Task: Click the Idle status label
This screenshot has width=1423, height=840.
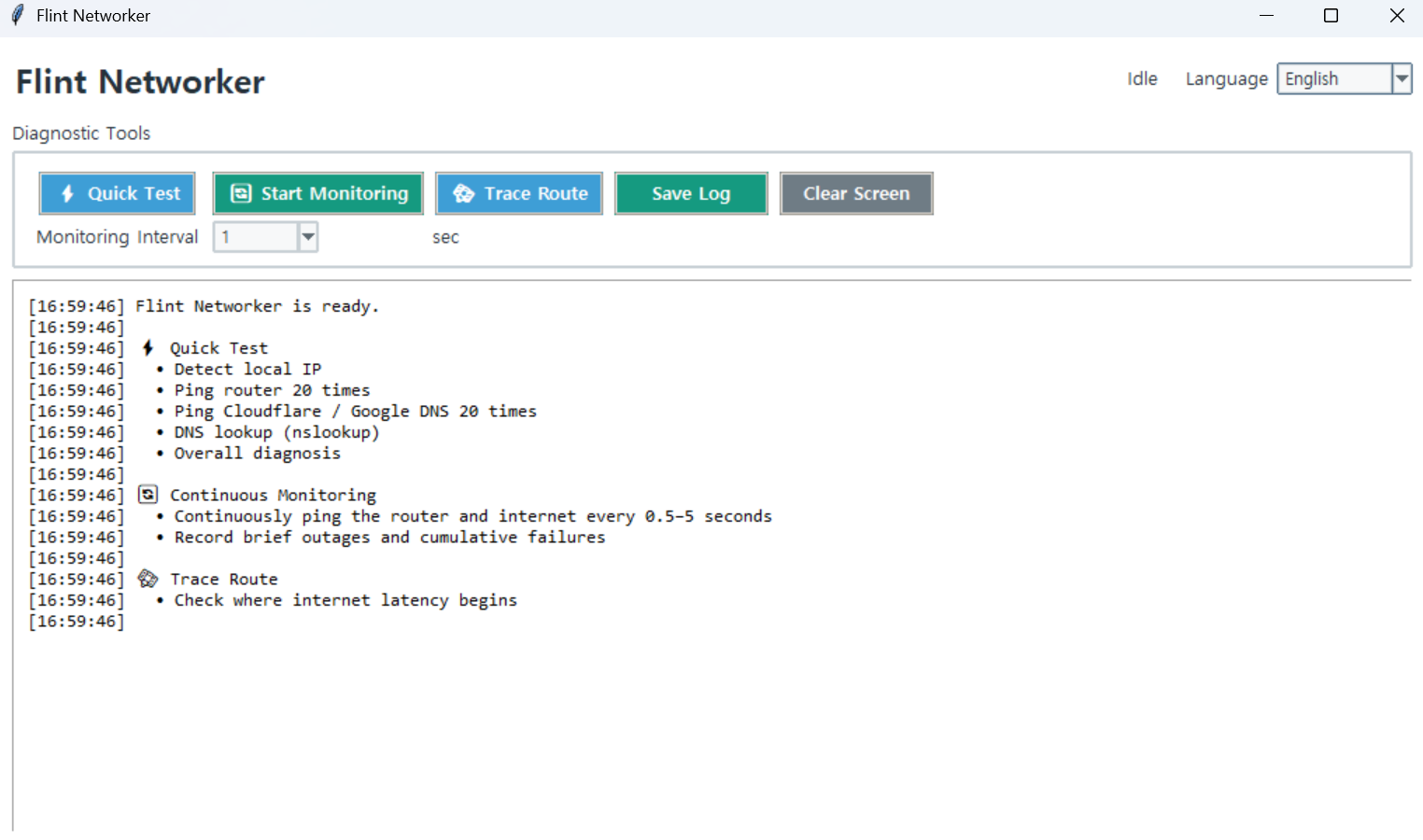Action: (1142, 79)
